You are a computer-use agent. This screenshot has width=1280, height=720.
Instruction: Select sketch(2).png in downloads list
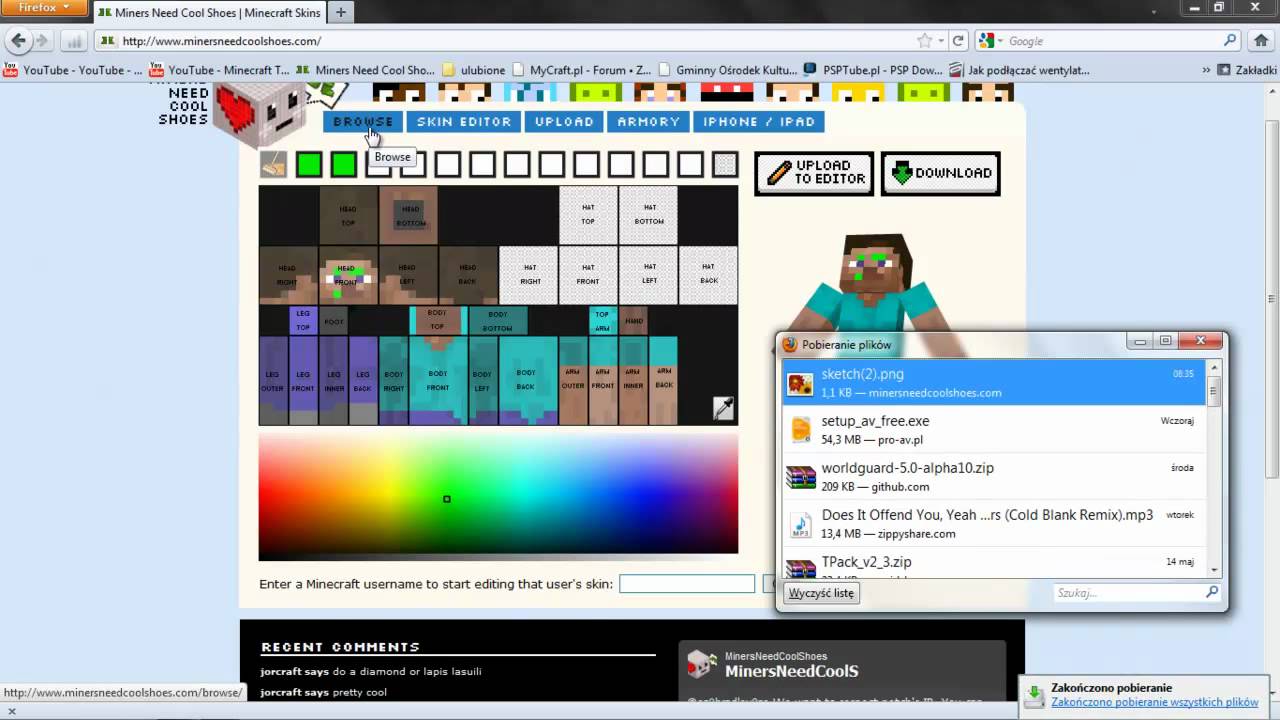[996, 382]
